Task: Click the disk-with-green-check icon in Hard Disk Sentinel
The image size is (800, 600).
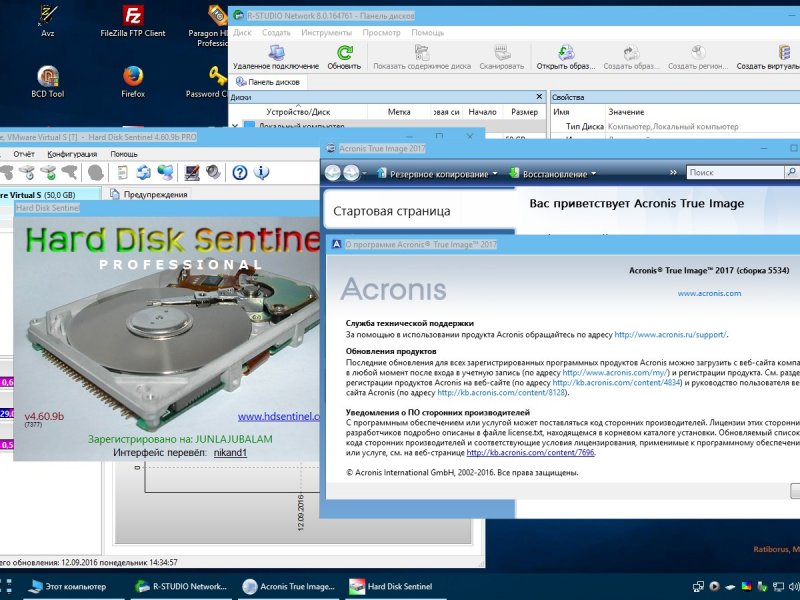Action: click(x=48, y=173)
